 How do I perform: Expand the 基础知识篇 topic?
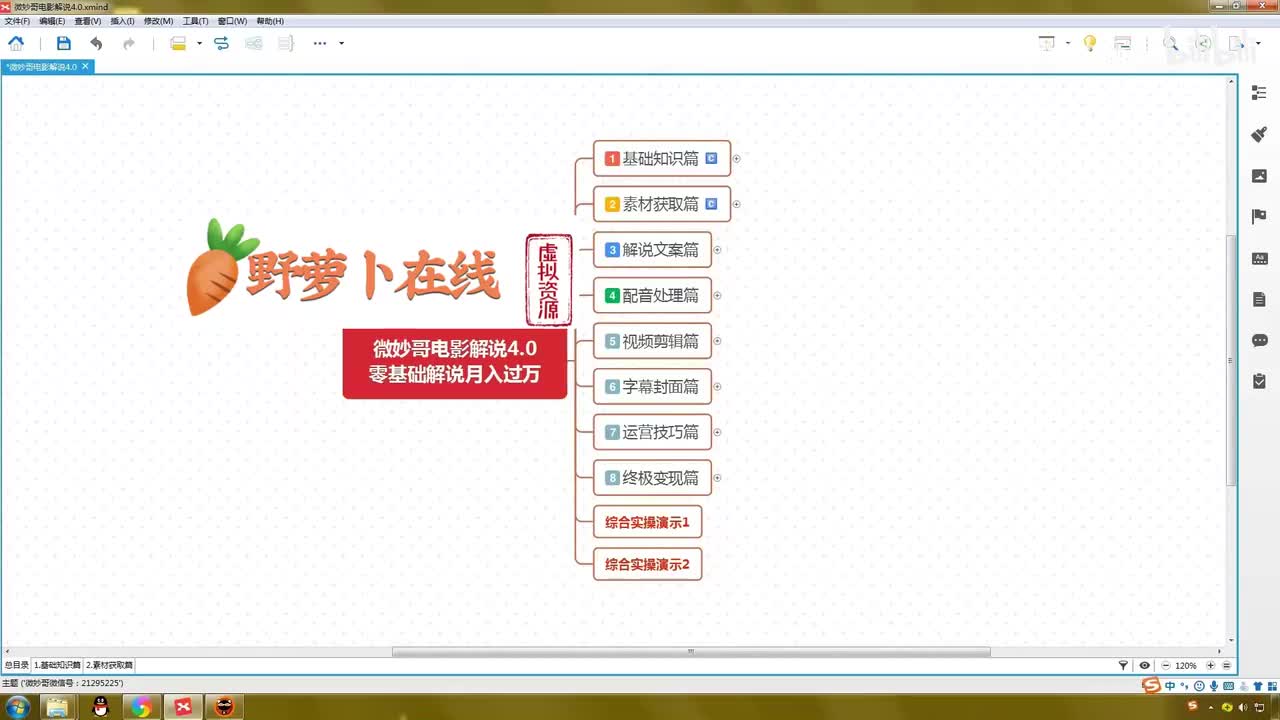tap(736, 158)
